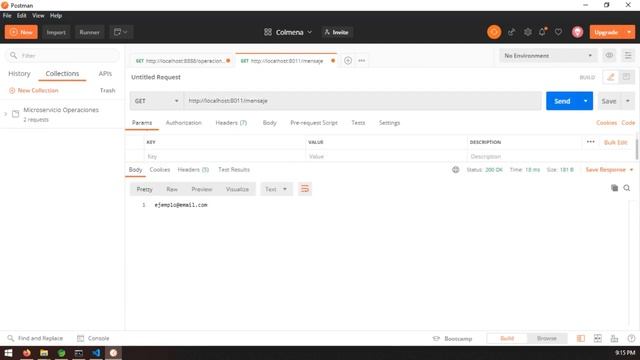Viewport: 640px width, 360px height.
Task: Open the Upgrade dropdown arrow
Action: pyautogui.click(x=629, y=32)
